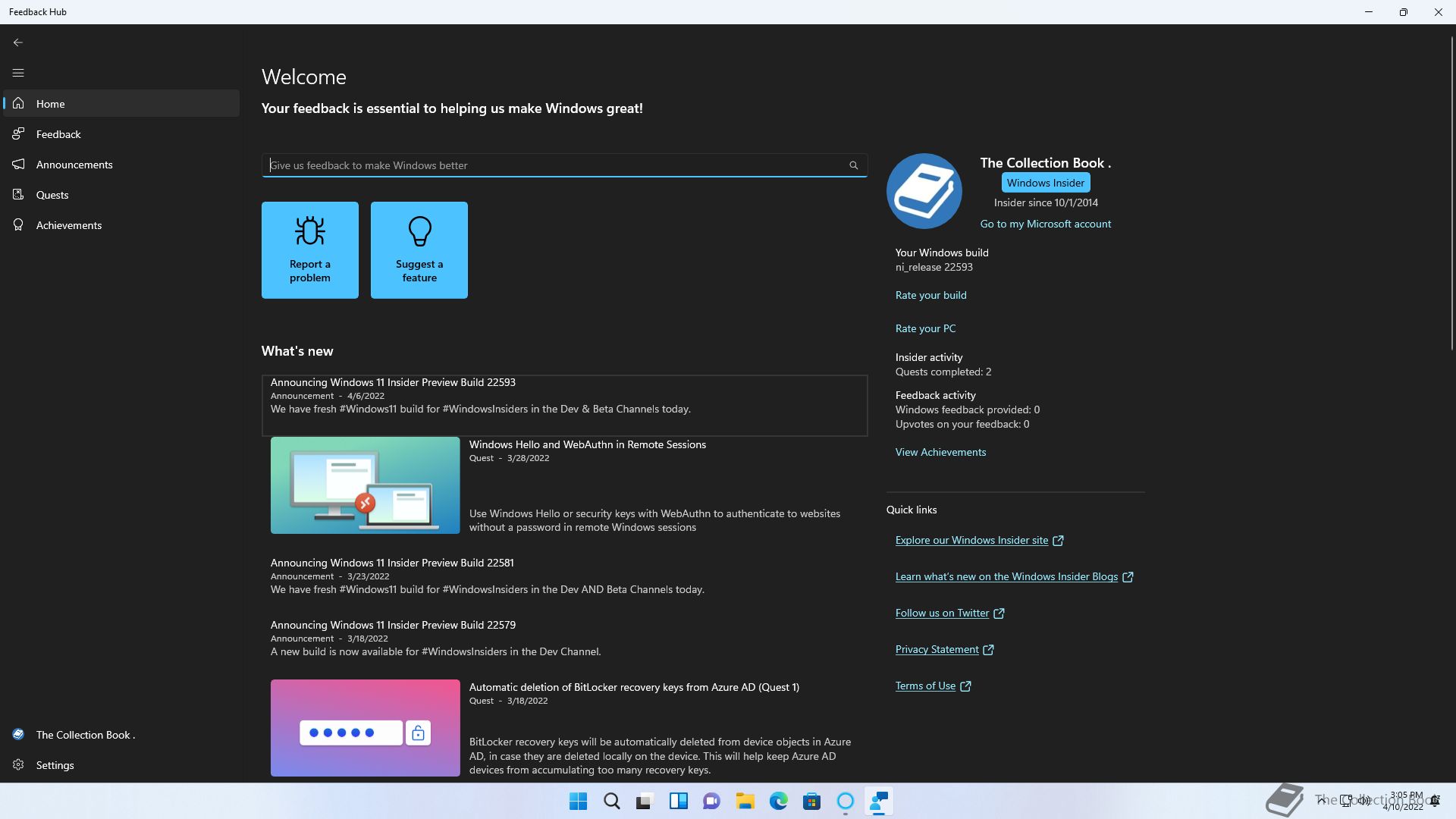Click the Report a problem tile
The height and width of the screenshot is (819, 1456).
click(310, 250)
